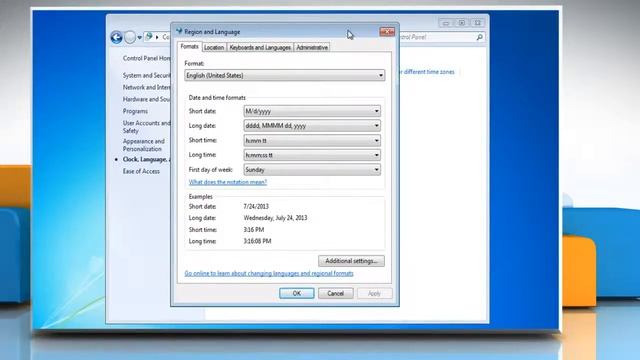640x360 pixels.
Task: Click the Control Panel address bar icon
Action: pyautogui.click(x=149, y=37)
